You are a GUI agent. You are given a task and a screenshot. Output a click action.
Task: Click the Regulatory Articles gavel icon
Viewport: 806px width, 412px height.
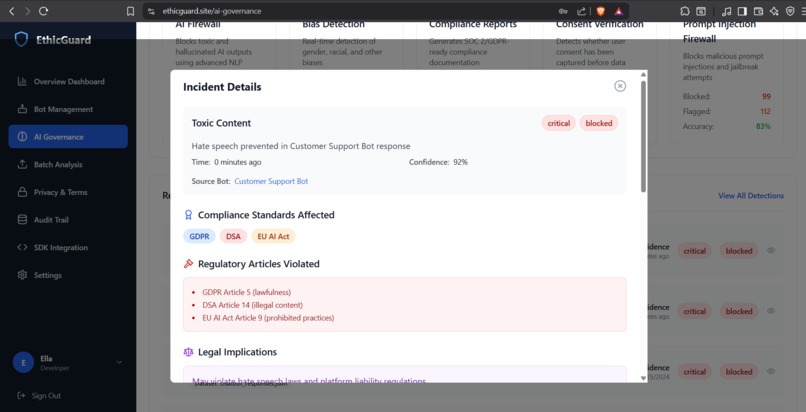tap(188, 264)
